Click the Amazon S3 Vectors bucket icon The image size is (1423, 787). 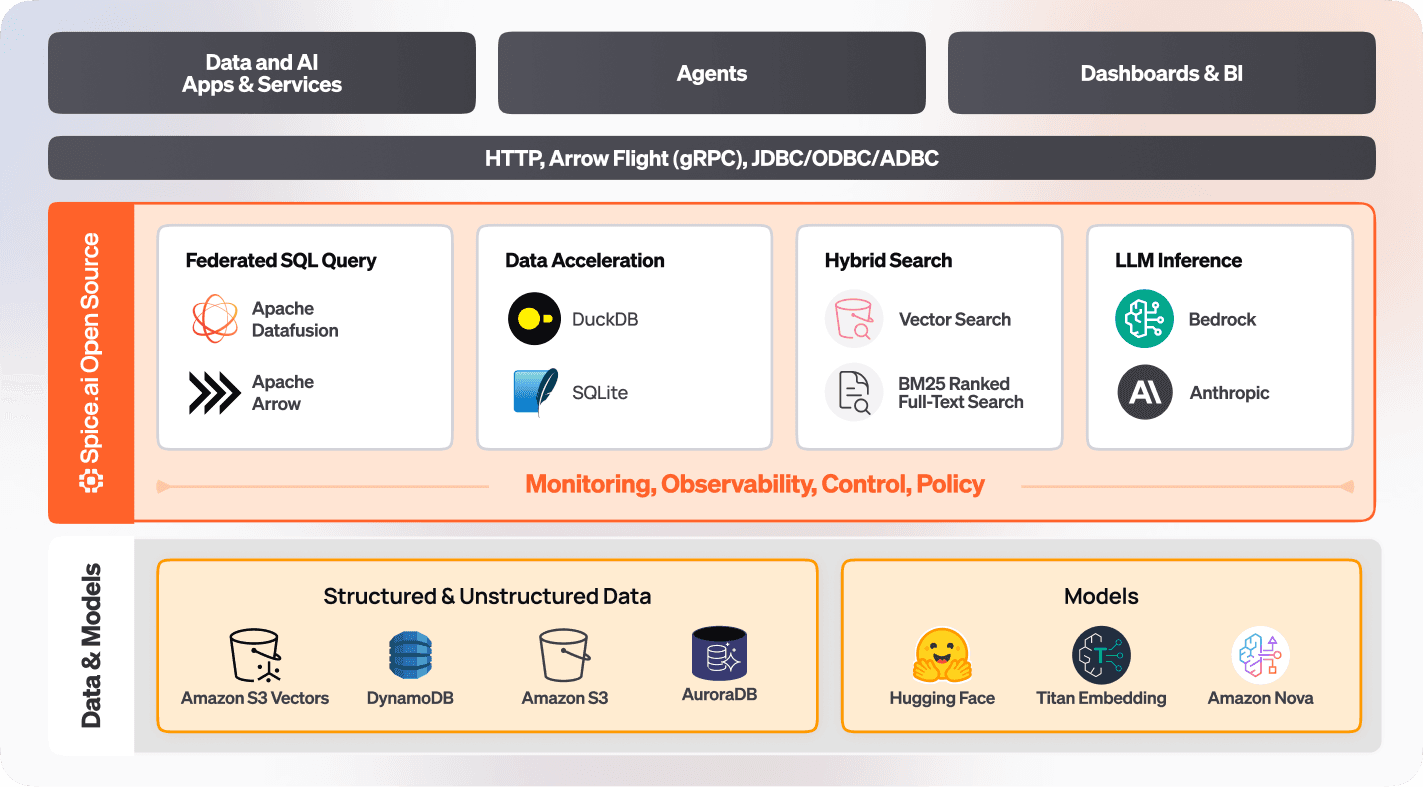(254, 655)
